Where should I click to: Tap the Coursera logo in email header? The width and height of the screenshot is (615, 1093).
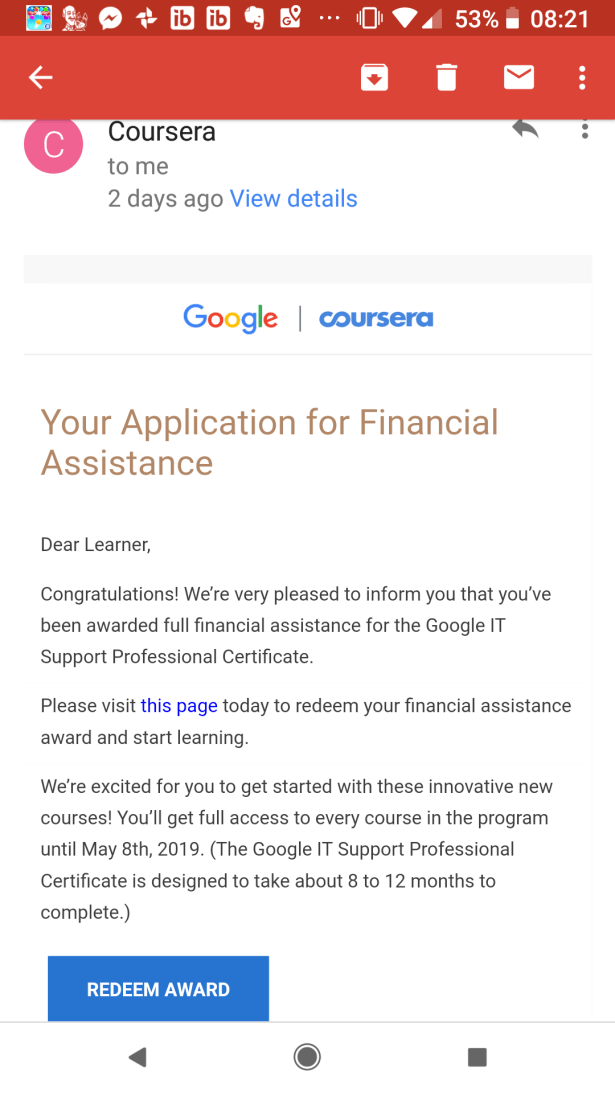pyautogui.click(x=376, y=319)
